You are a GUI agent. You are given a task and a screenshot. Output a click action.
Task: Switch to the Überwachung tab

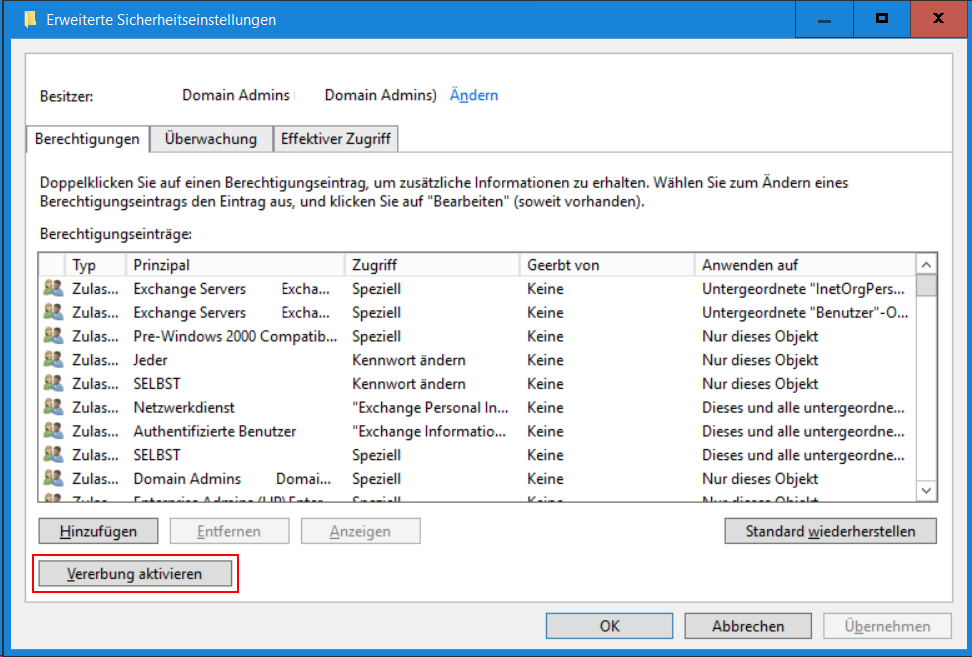[211, 139]
